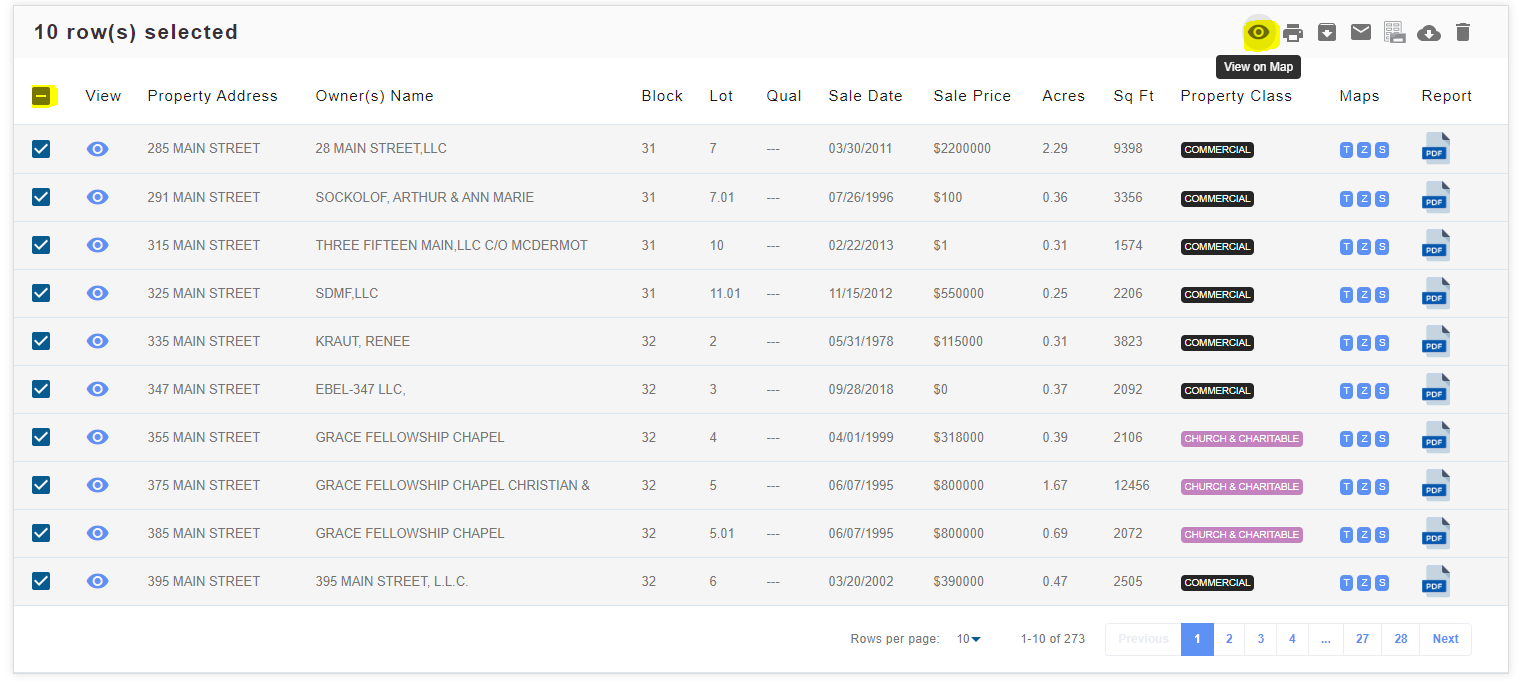
Task: Click the T map badge for 335 MAIN STREET
Action: (1347, 342)
